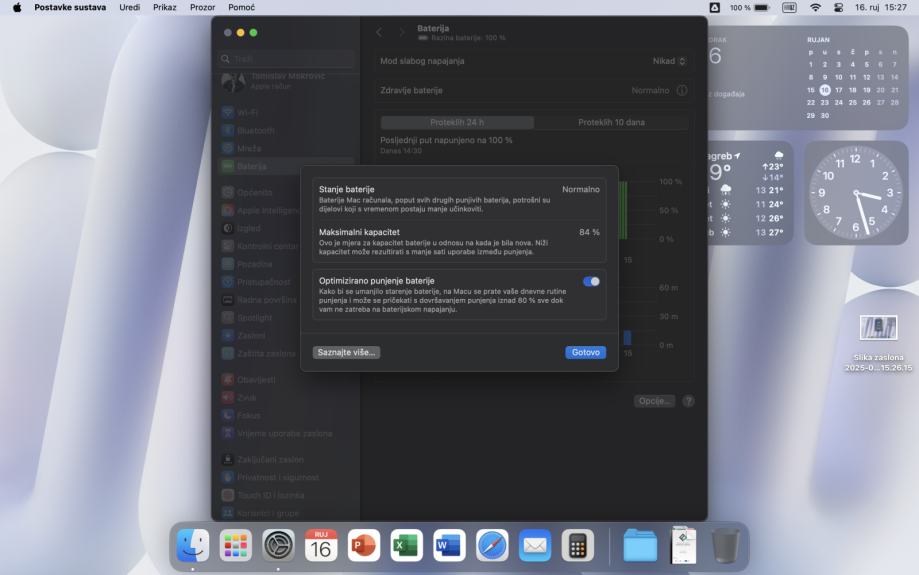
Task: Open Mail from the Dock
Action: click(x=535, y=546)
